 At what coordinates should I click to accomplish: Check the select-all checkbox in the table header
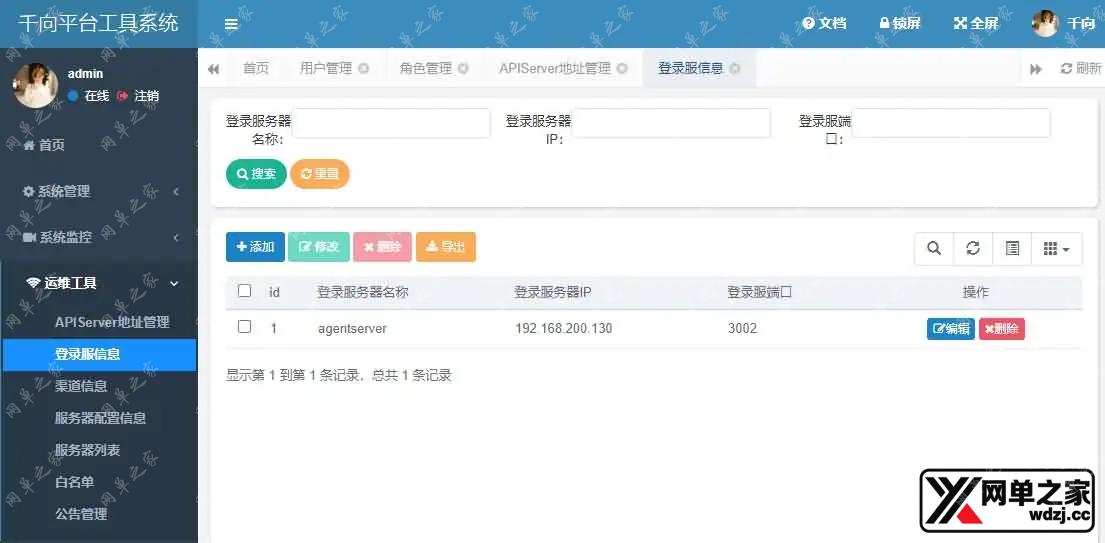click(x=245, y=292)
